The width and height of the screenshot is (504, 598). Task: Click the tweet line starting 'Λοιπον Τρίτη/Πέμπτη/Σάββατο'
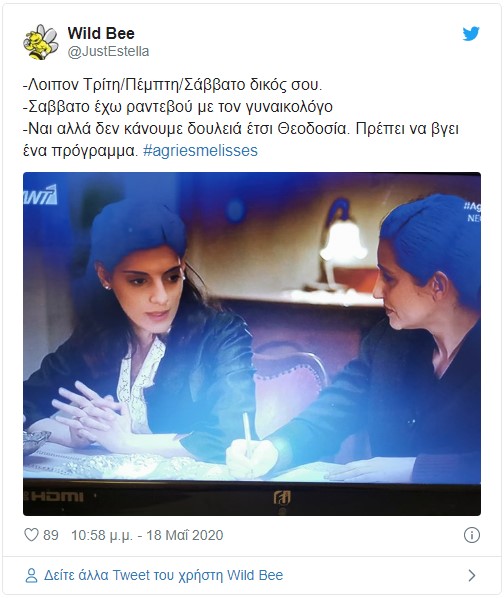(173, 85)
